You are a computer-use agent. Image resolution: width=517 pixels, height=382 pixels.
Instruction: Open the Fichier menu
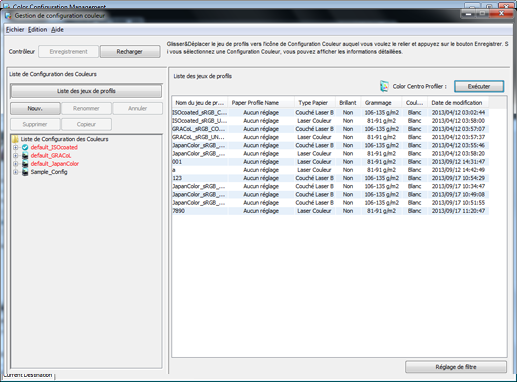15,30
